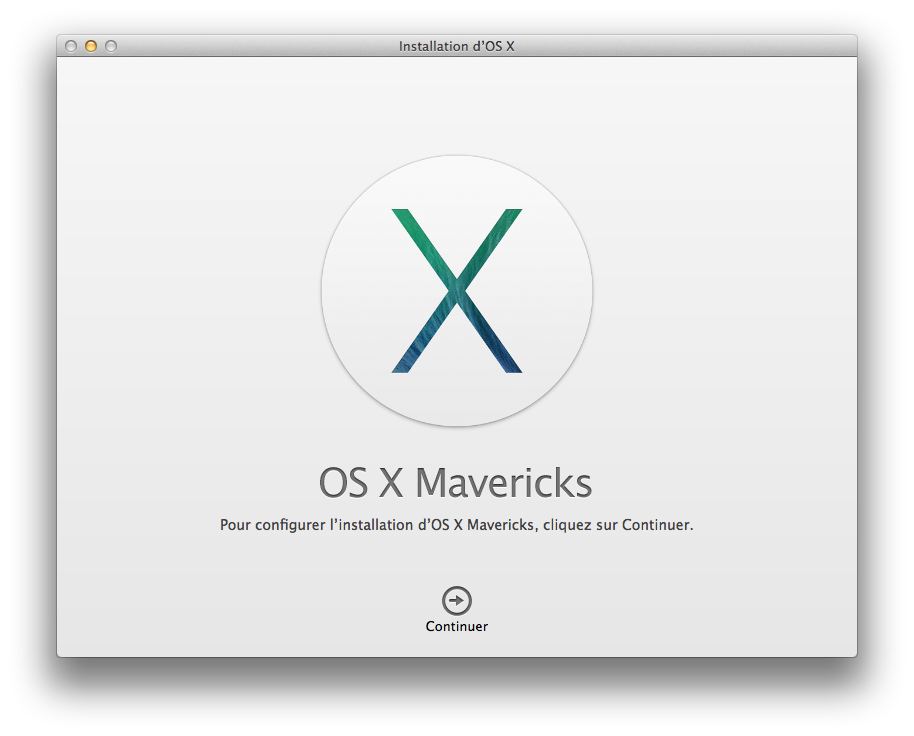Viewport: 914px width, 736px height.
Task: Minimize the window with the yellow button
Action: (91, 46)
